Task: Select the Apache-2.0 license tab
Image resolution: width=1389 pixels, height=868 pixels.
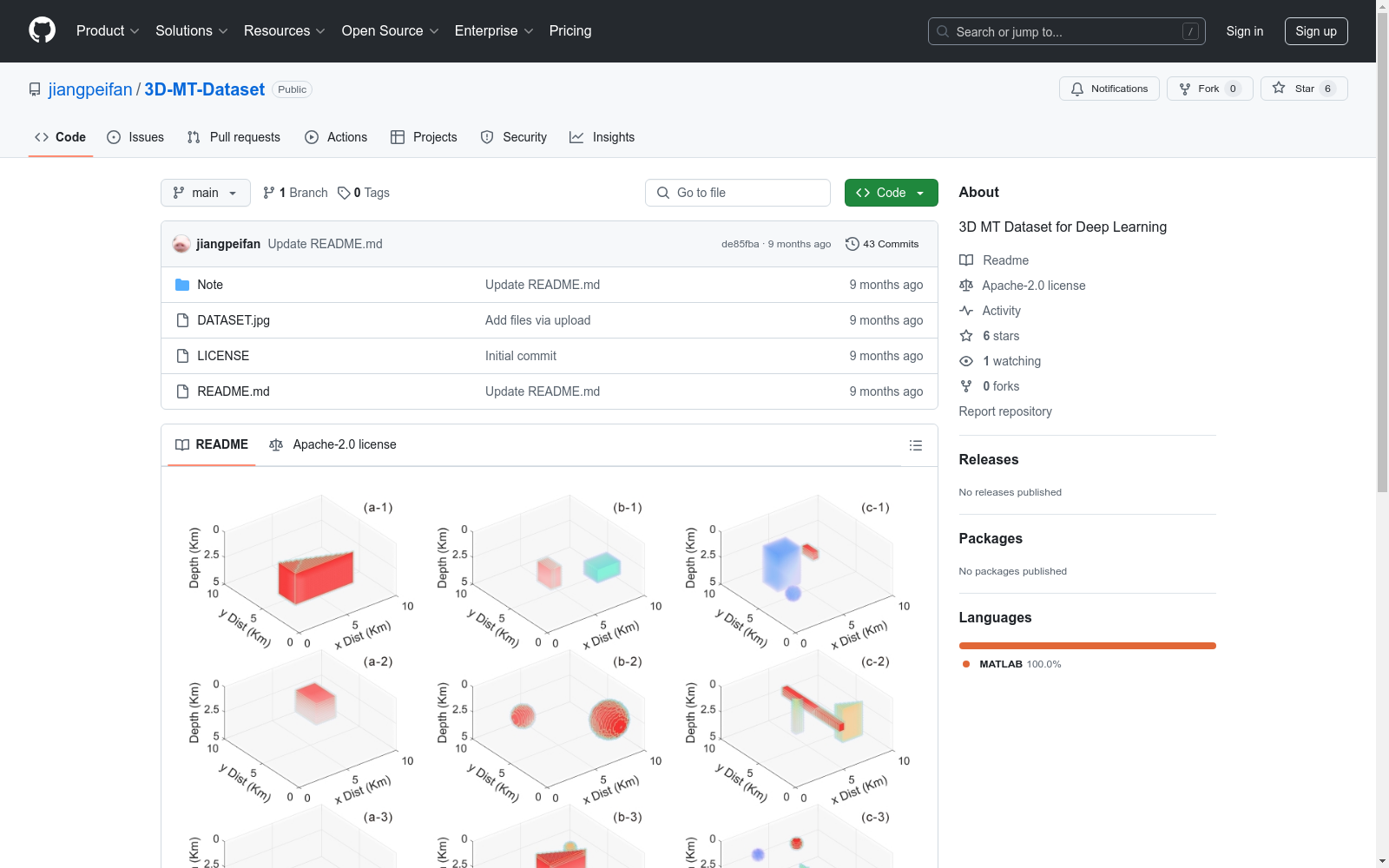Action: point(332,444)
